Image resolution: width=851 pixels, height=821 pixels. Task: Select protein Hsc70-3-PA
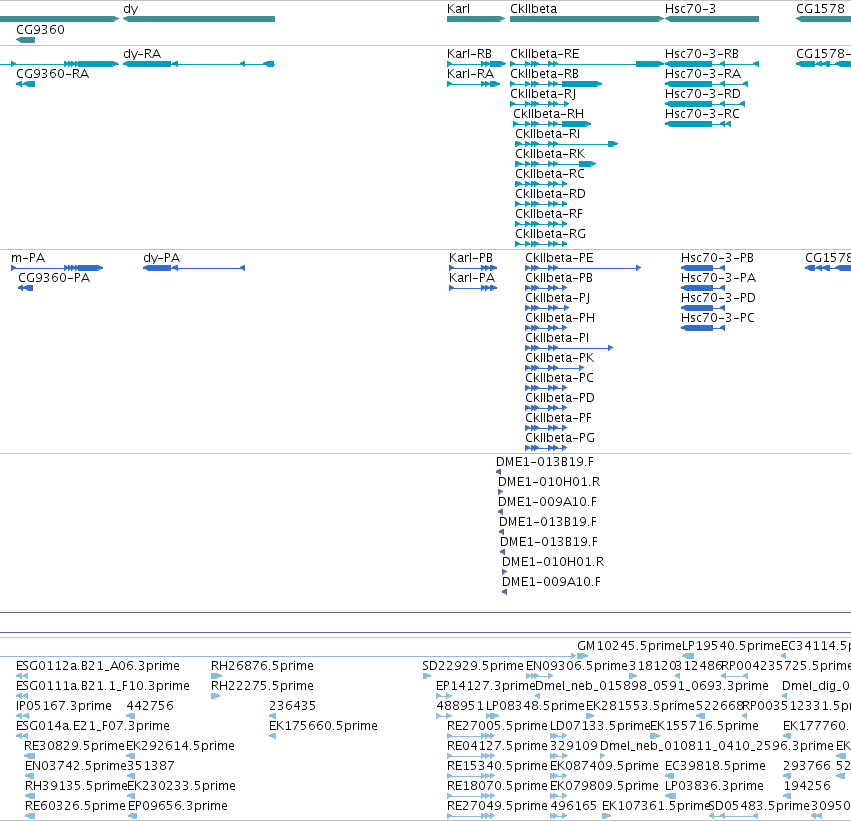(703, 288)
